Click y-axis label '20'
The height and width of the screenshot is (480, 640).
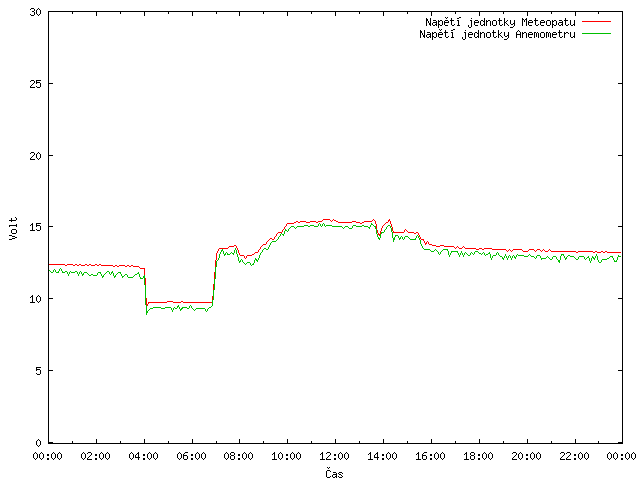coord(36,156)
